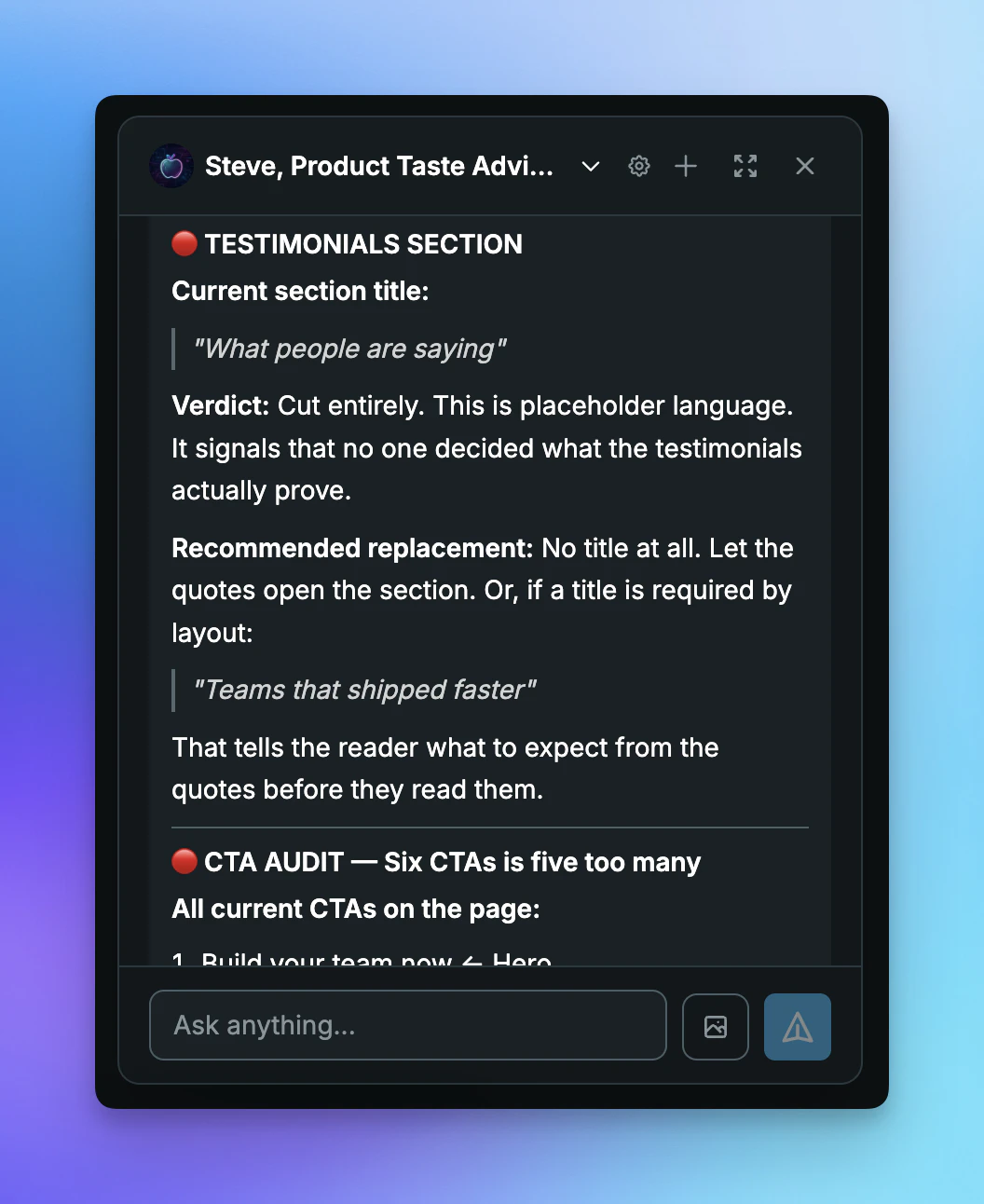Start a new chat with the plus icon

(x=686, y=166)
